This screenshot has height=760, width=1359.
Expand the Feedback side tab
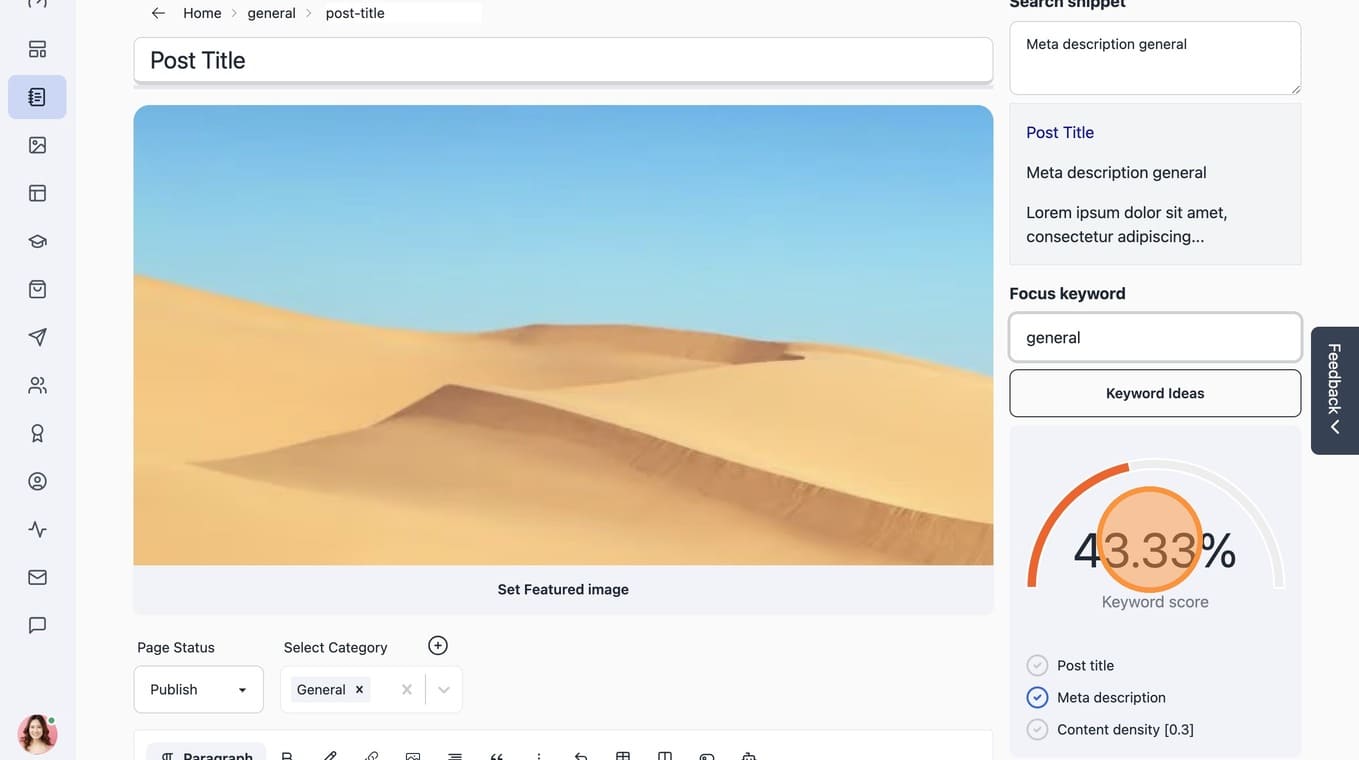point(1335,390)
